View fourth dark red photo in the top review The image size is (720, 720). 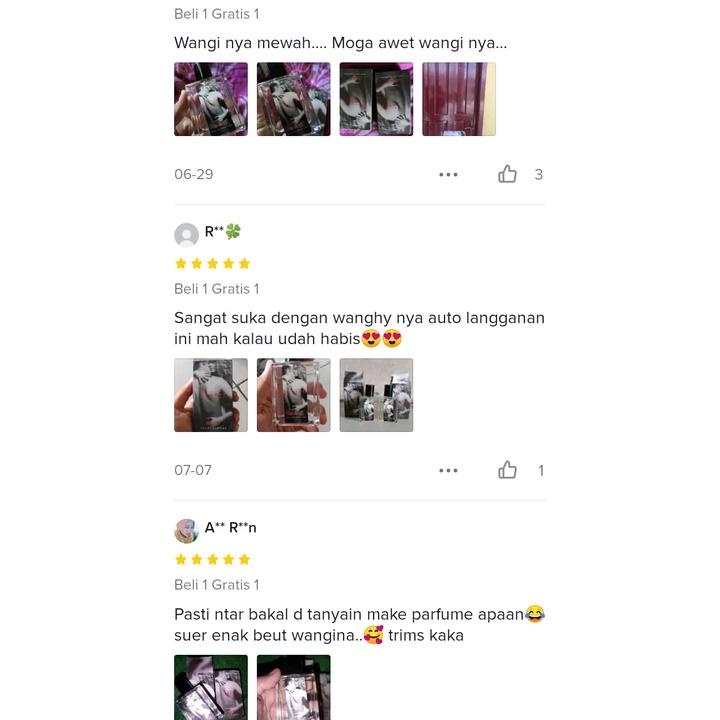point(459,99)
